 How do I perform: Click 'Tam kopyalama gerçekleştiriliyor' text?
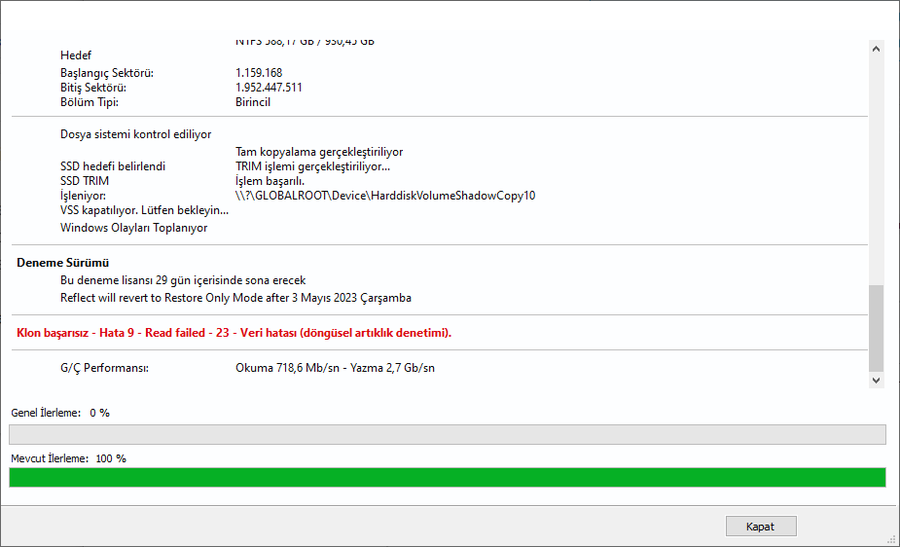[x=319, y=152]
